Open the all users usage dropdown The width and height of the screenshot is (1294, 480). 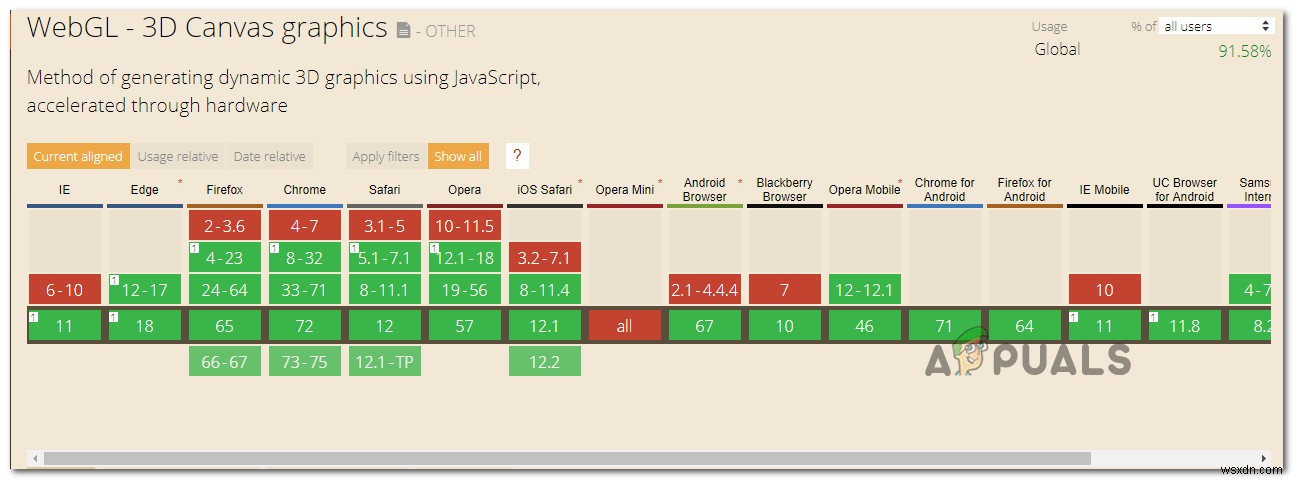1216,26
